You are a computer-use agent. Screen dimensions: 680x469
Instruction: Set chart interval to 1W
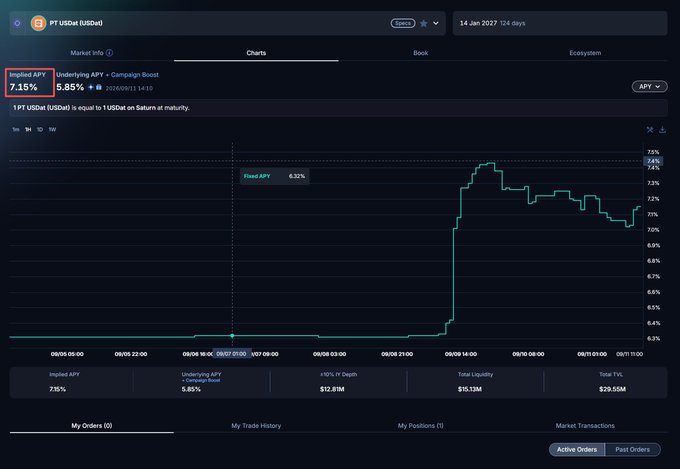(52, 130)
